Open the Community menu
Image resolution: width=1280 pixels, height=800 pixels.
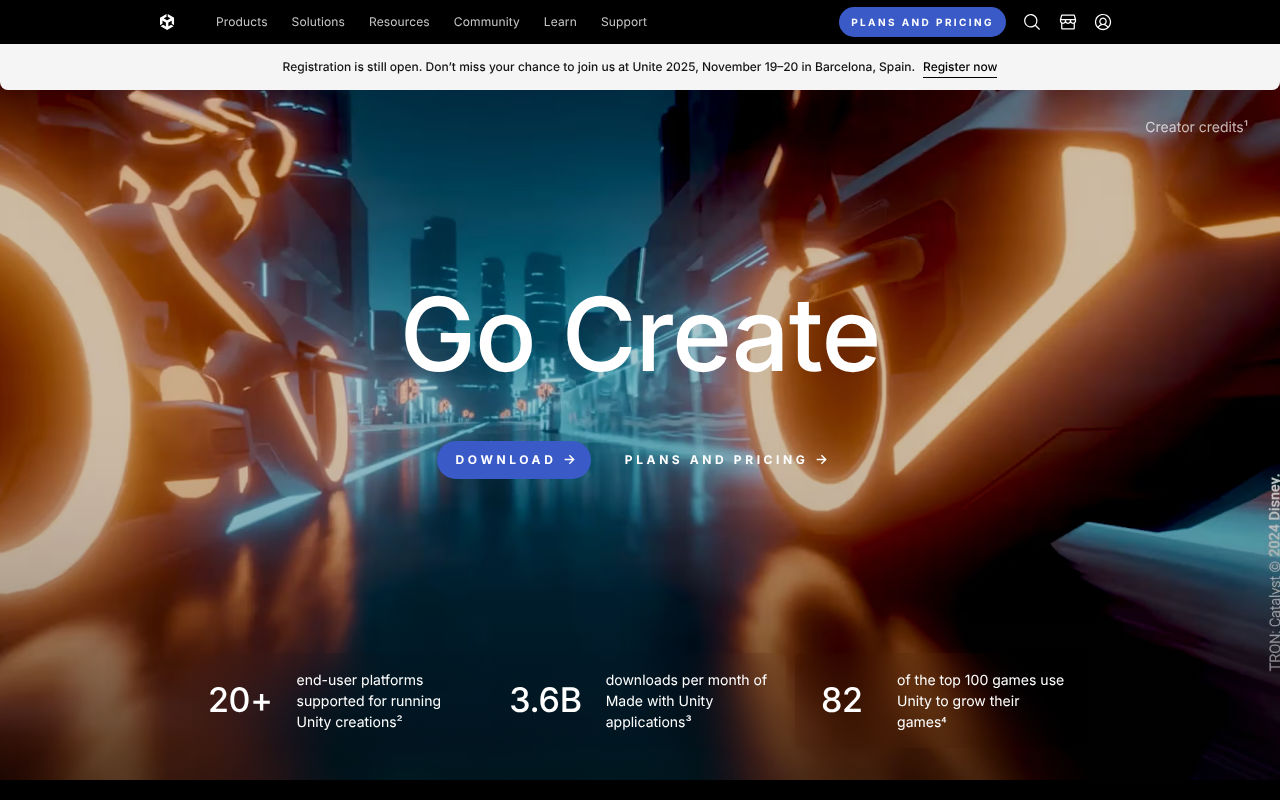pyautogui.click(x=486, y=21)
